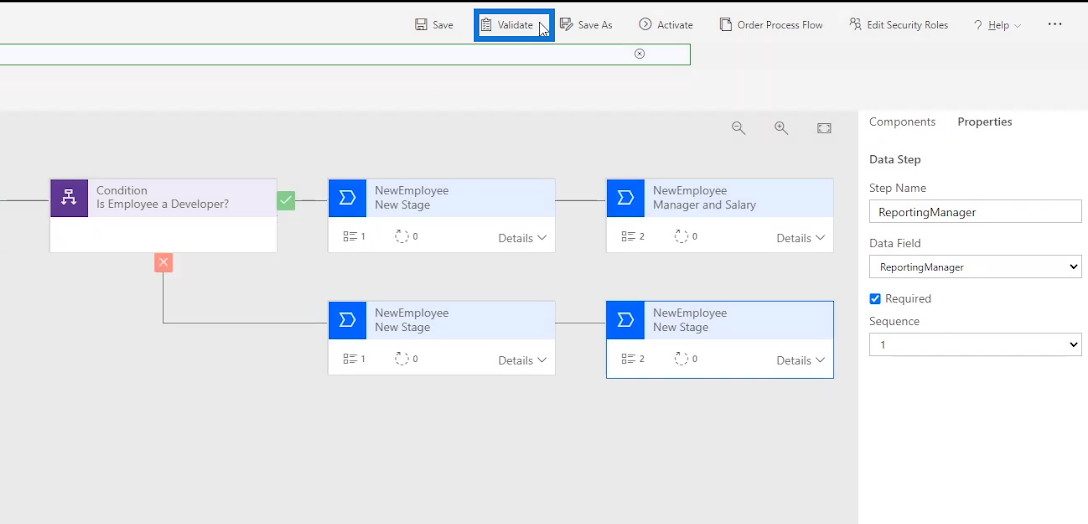Dismiss the notification bar with the X icon

click(640, 54)
